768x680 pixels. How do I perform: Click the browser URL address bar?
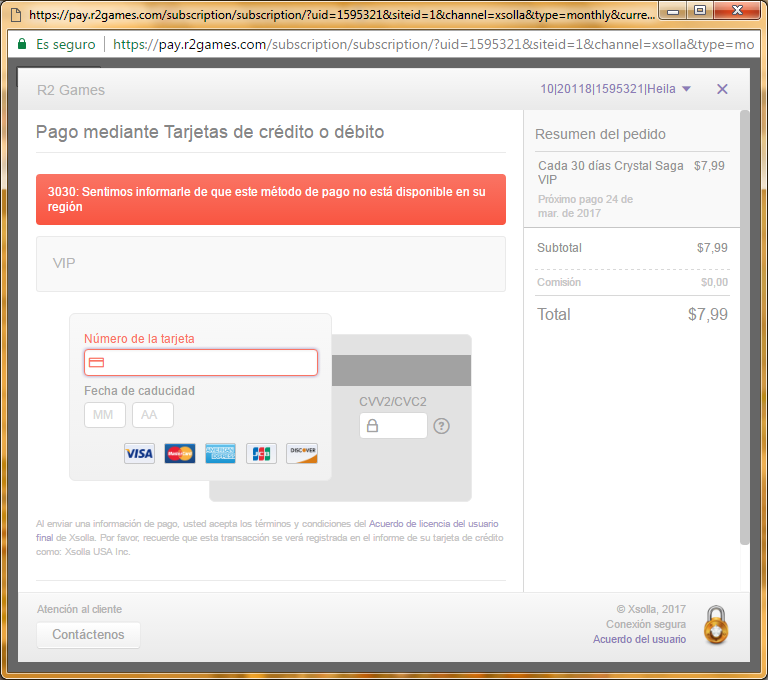click(x=430, y=45)
